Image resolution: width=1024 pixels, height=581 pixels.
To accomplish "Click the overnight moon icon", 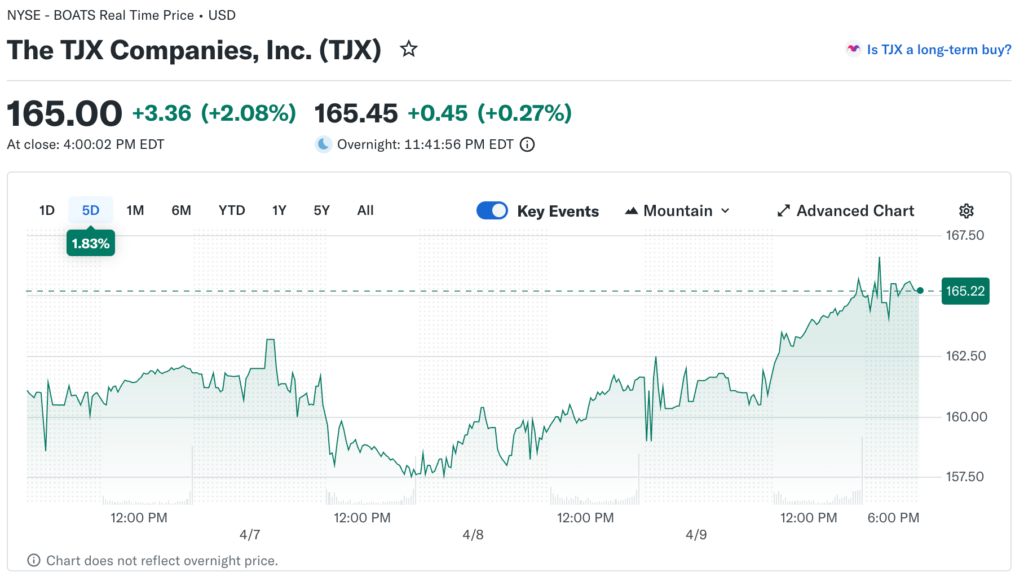I will pos(323,144).
